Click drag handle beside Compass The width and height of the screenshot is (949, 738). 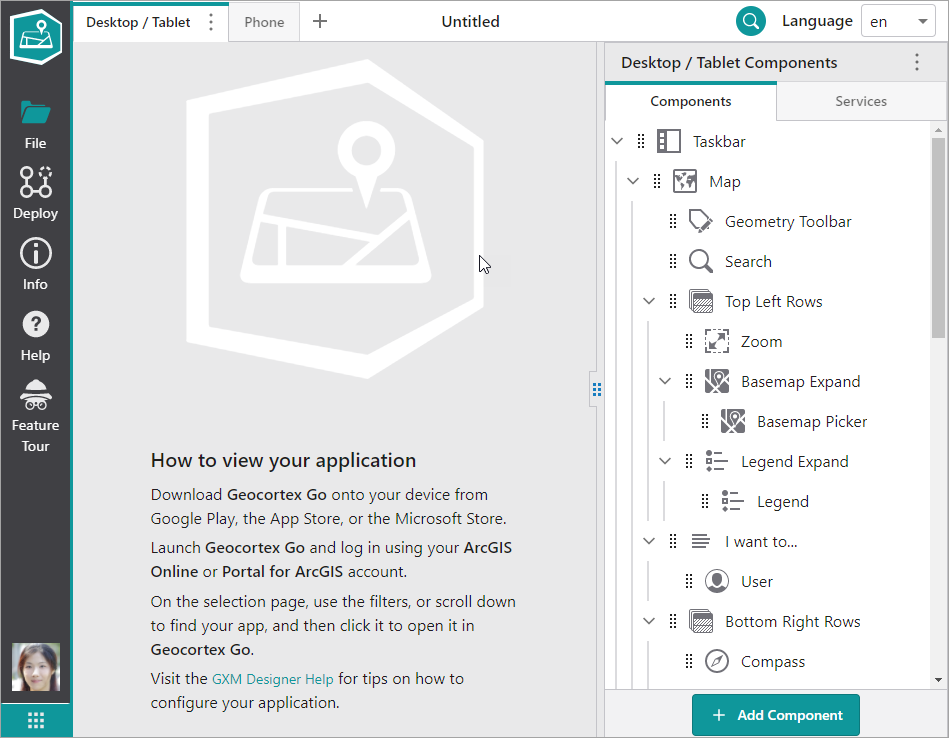tap(688, 661)
